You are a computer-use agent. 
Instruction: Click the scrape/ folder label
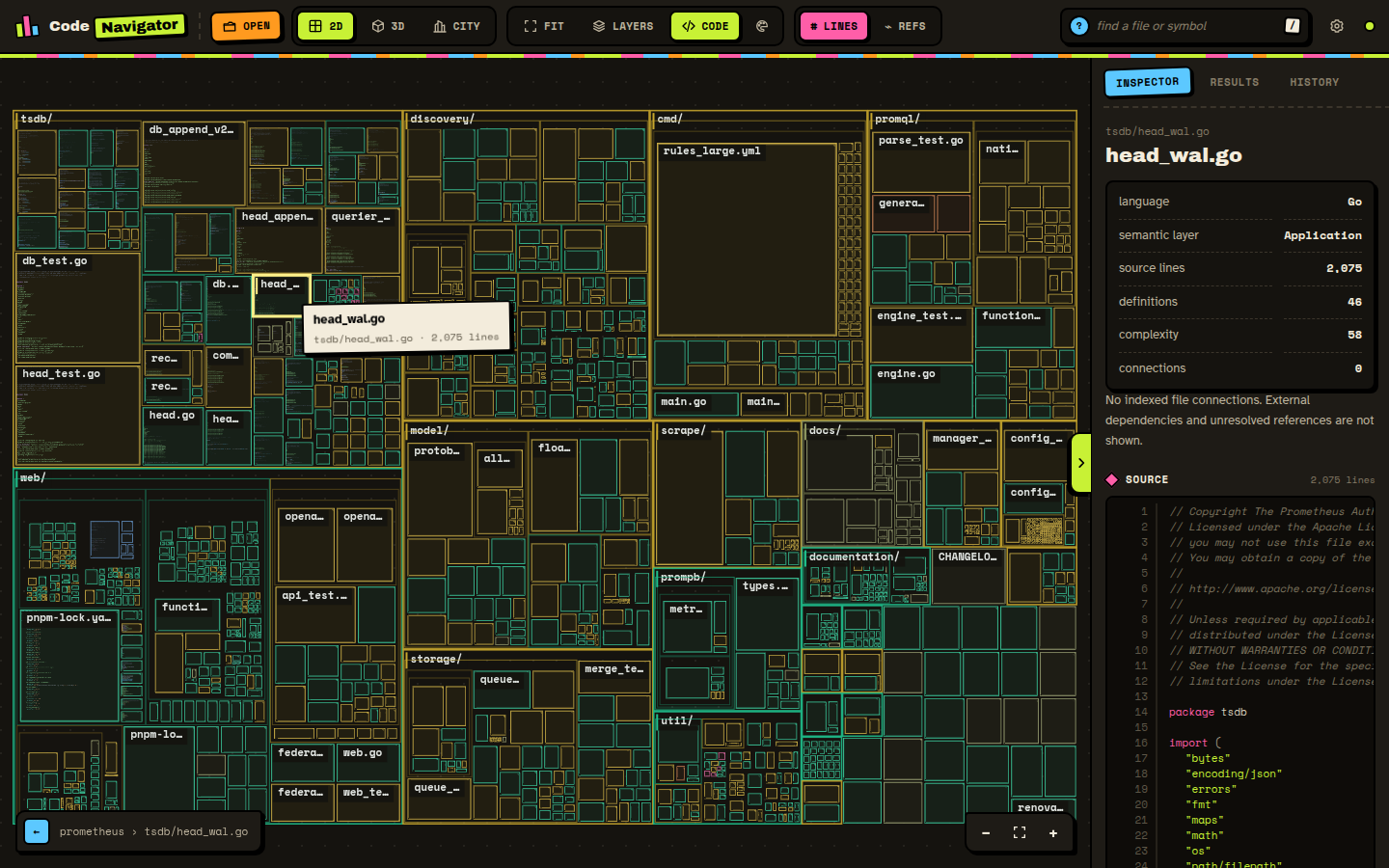pyautogui.click(x=683, y=431)
